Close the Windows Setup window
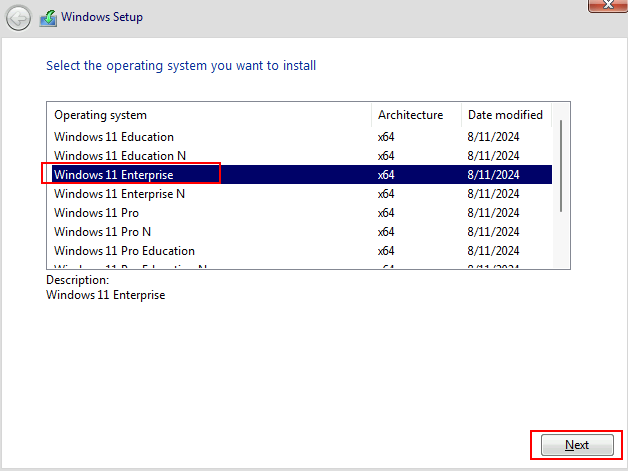Image resolution: width=628 pixels, height=471 pixels. point(608,6)
